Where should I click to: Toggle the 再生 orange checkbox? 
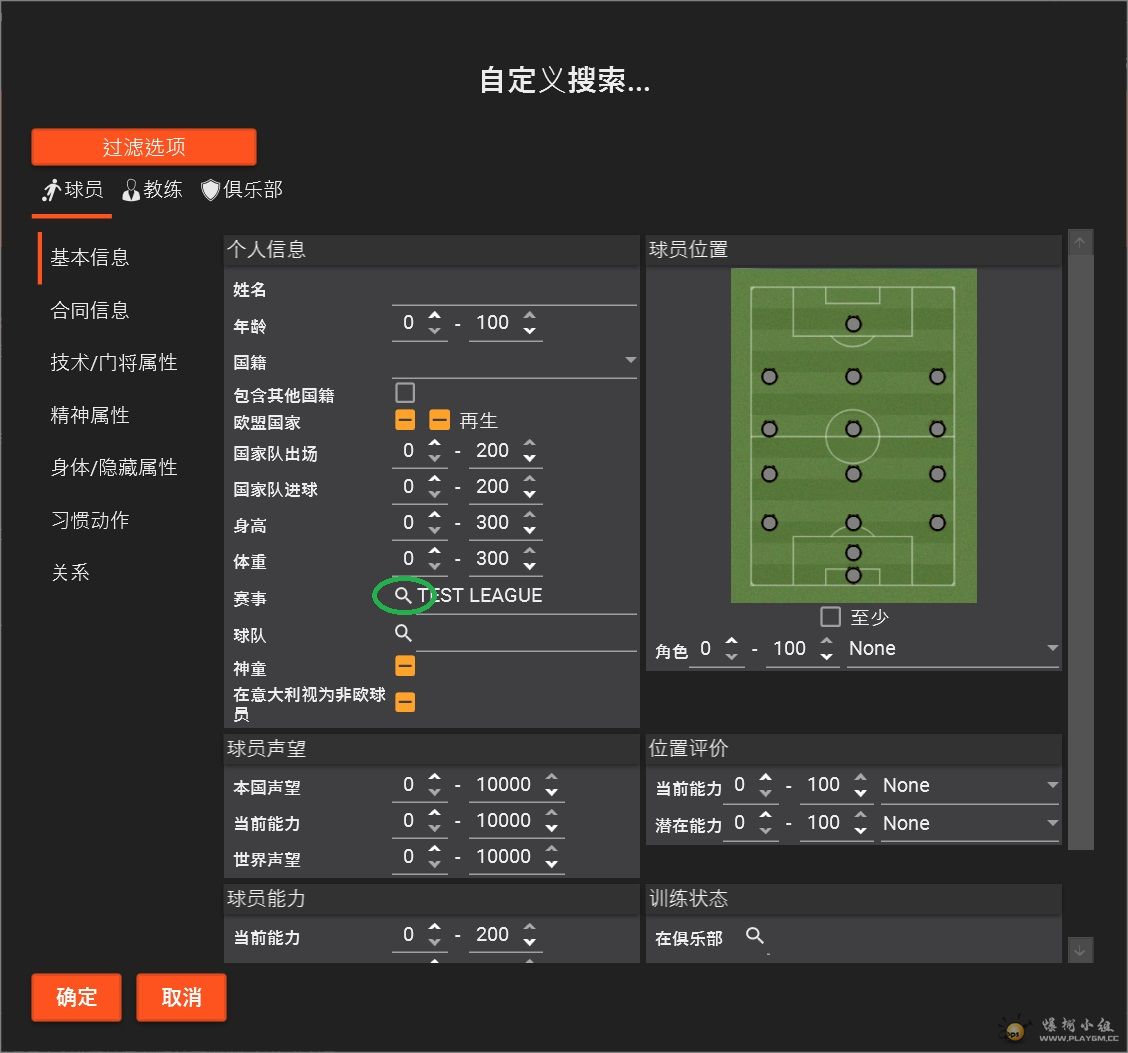click(439, 419)
